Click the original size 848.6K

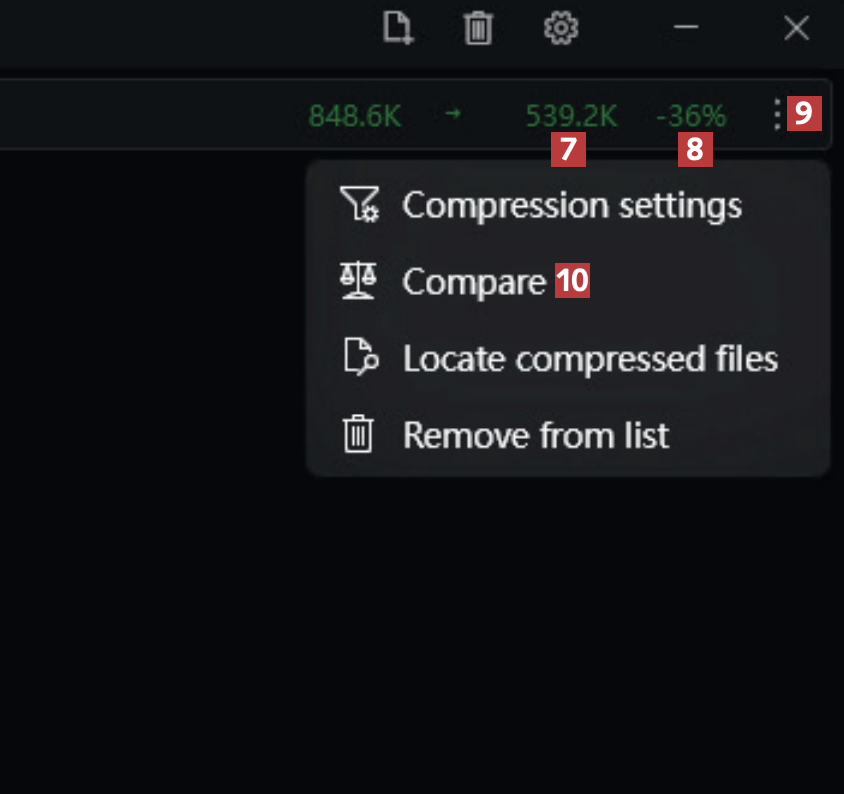354,116
